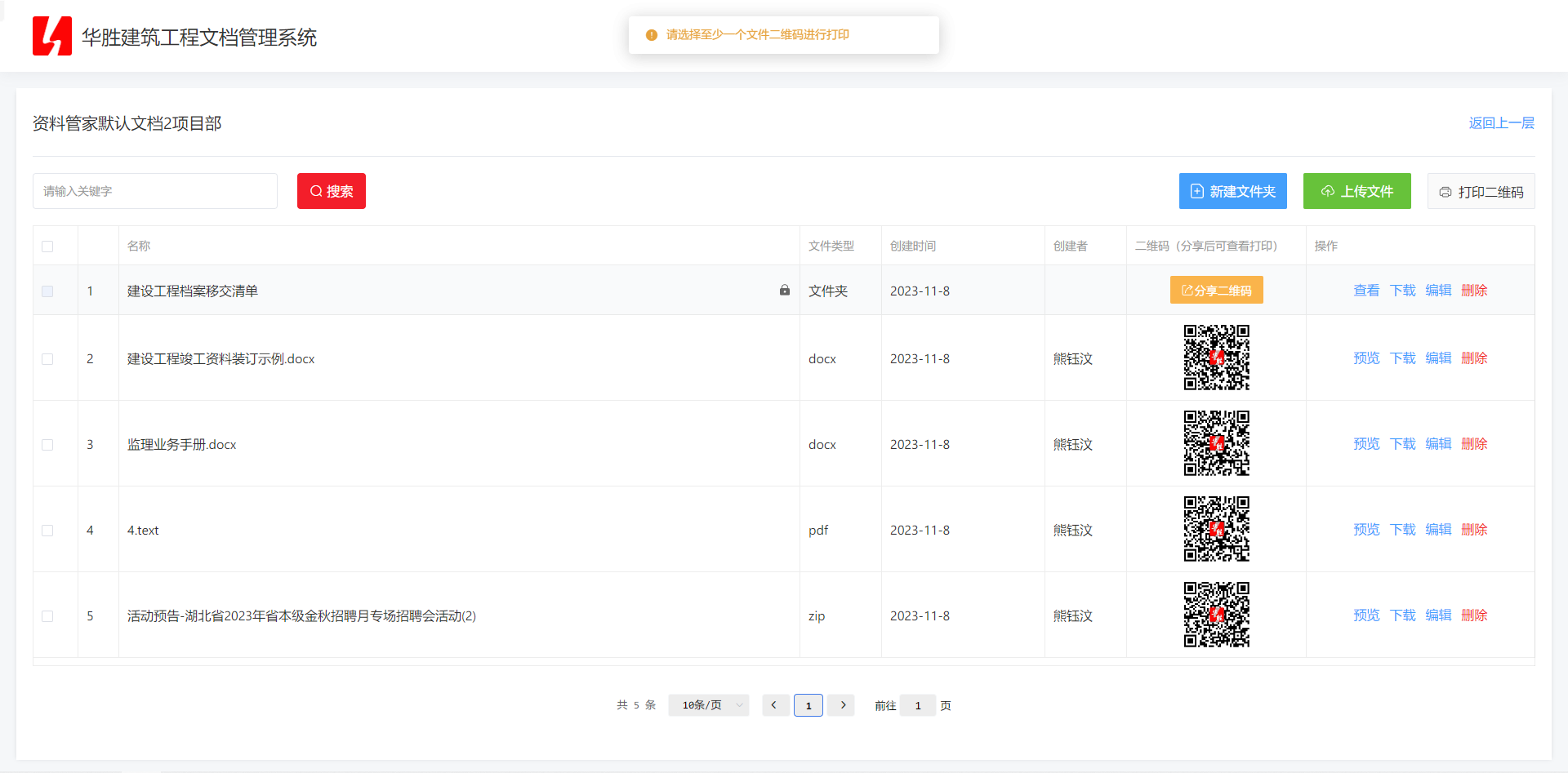
Task: Click the 上传文件 upload button
Action: click(1357, 191)
